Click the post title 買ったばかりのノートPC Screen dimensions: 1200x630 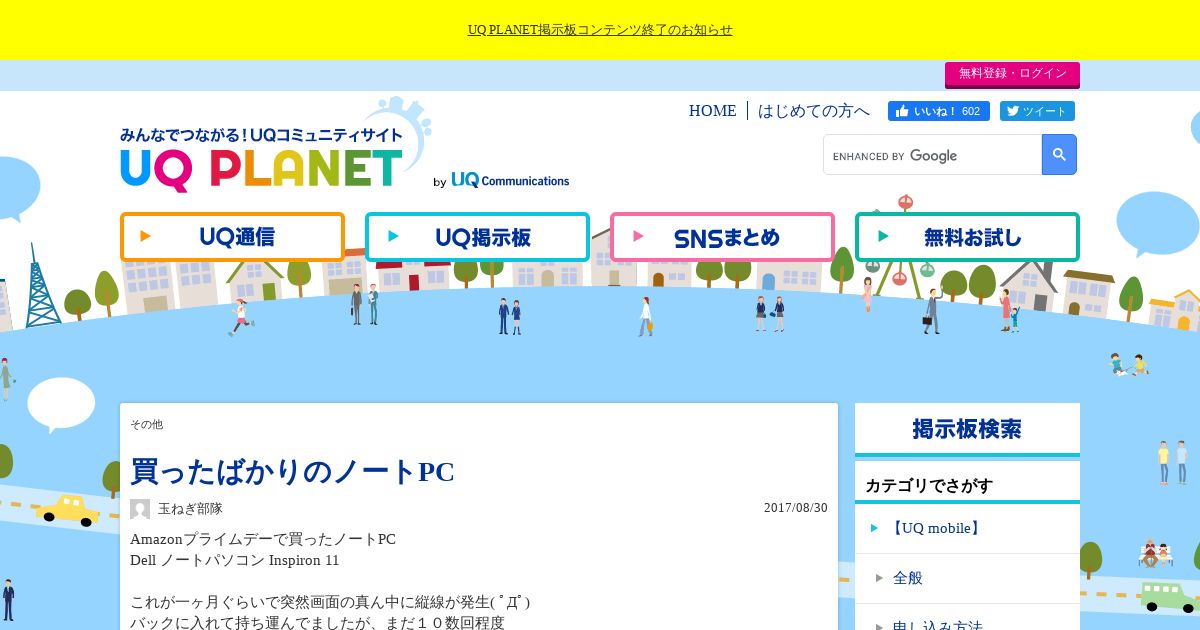coord(293,471)
